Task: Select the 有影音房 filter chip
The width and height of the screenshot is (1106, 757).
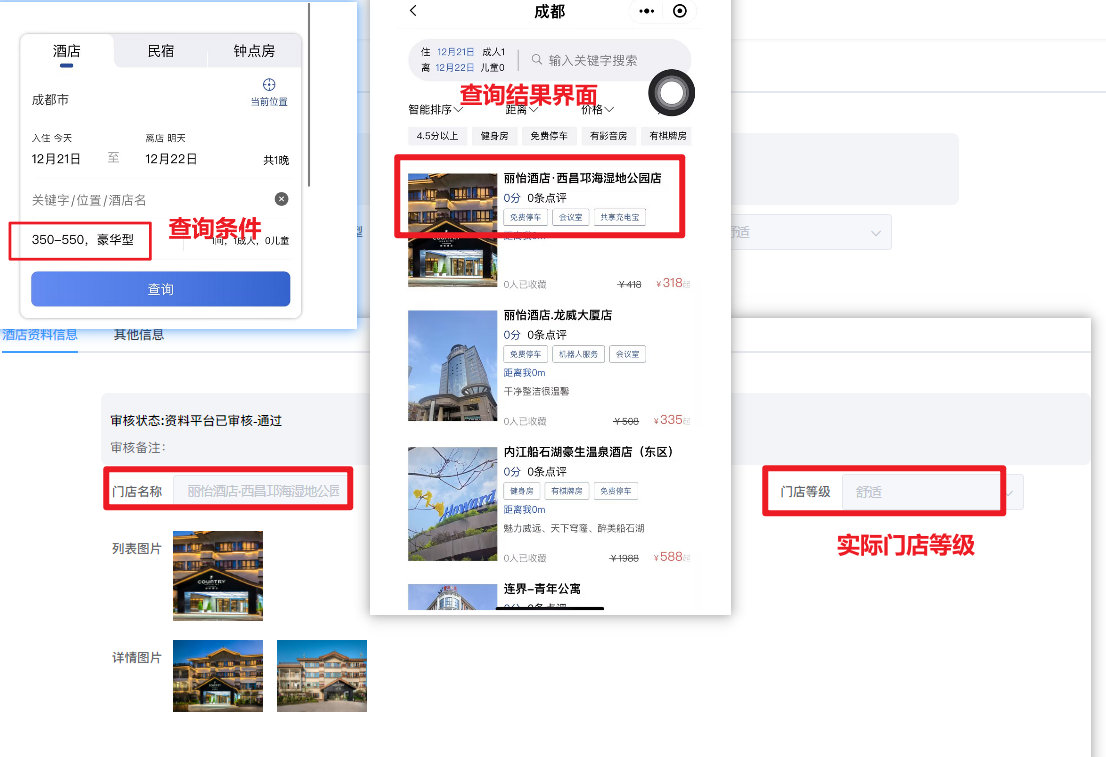Action: tap(609, 135)
